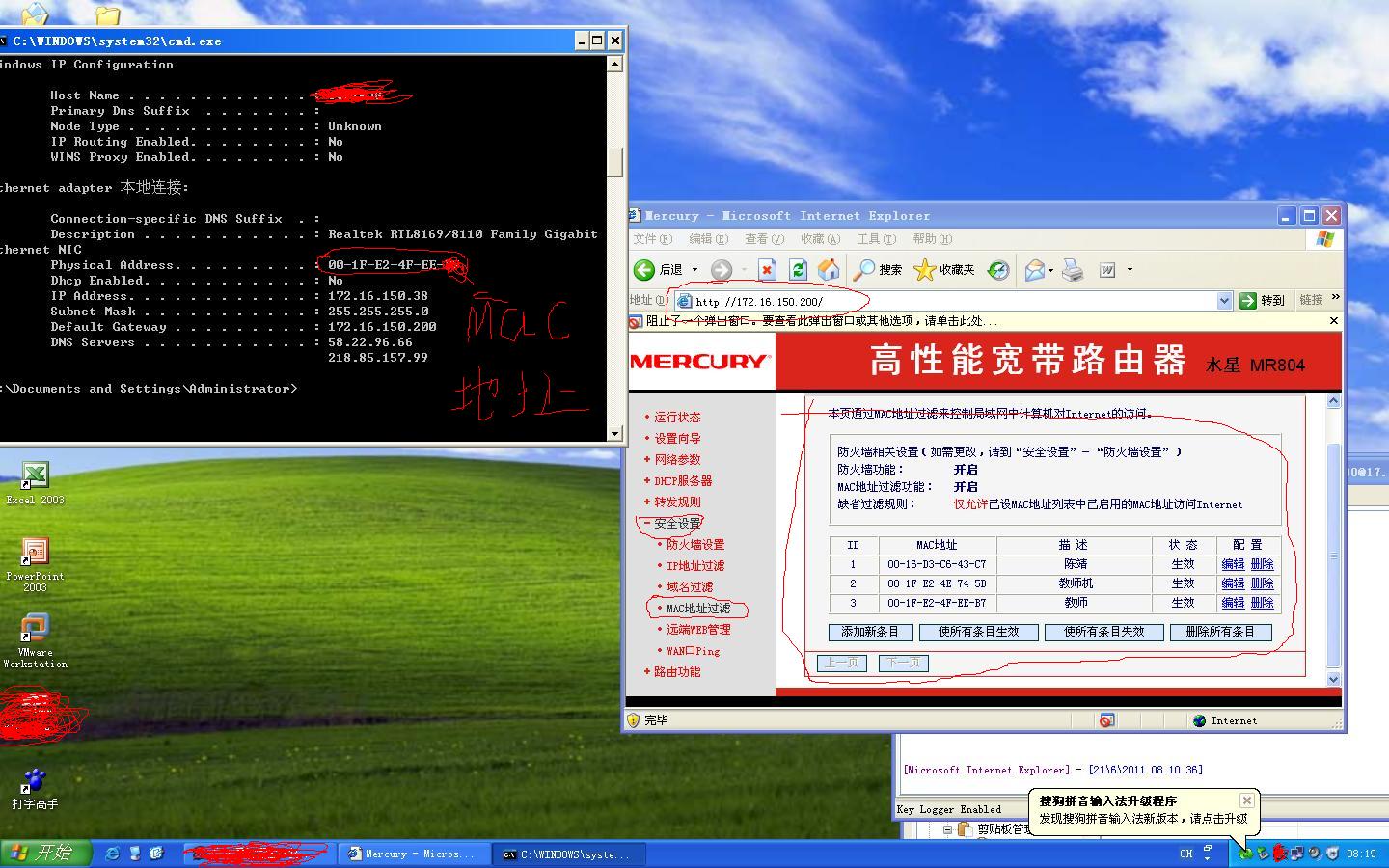The image size is (1389, 868).
Task: Stop page loading in Internet Explorer
Action: tap(767, 270)
